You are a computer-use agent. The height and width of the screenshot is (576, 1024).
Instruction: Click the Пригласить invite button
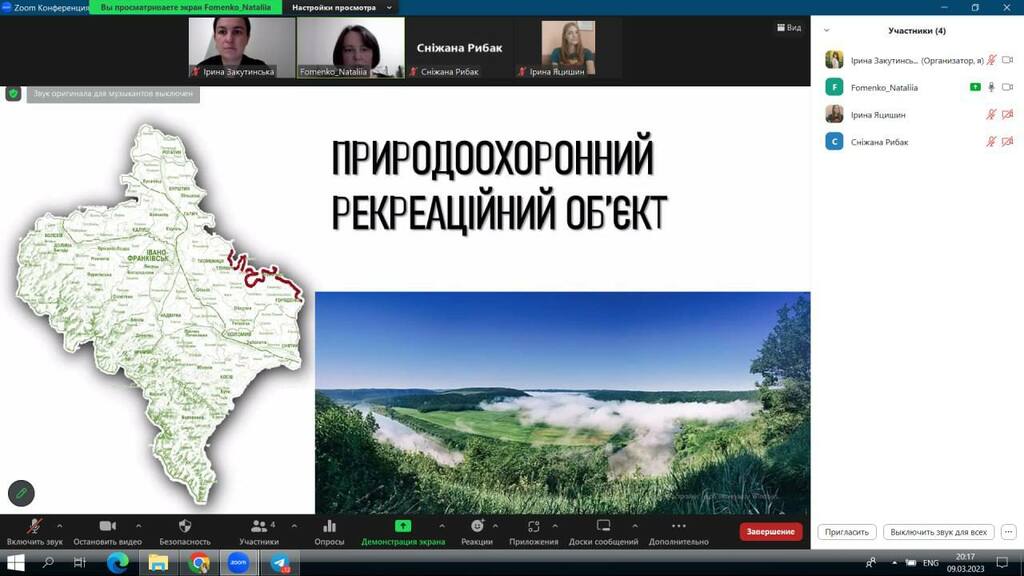coord(846,532)
